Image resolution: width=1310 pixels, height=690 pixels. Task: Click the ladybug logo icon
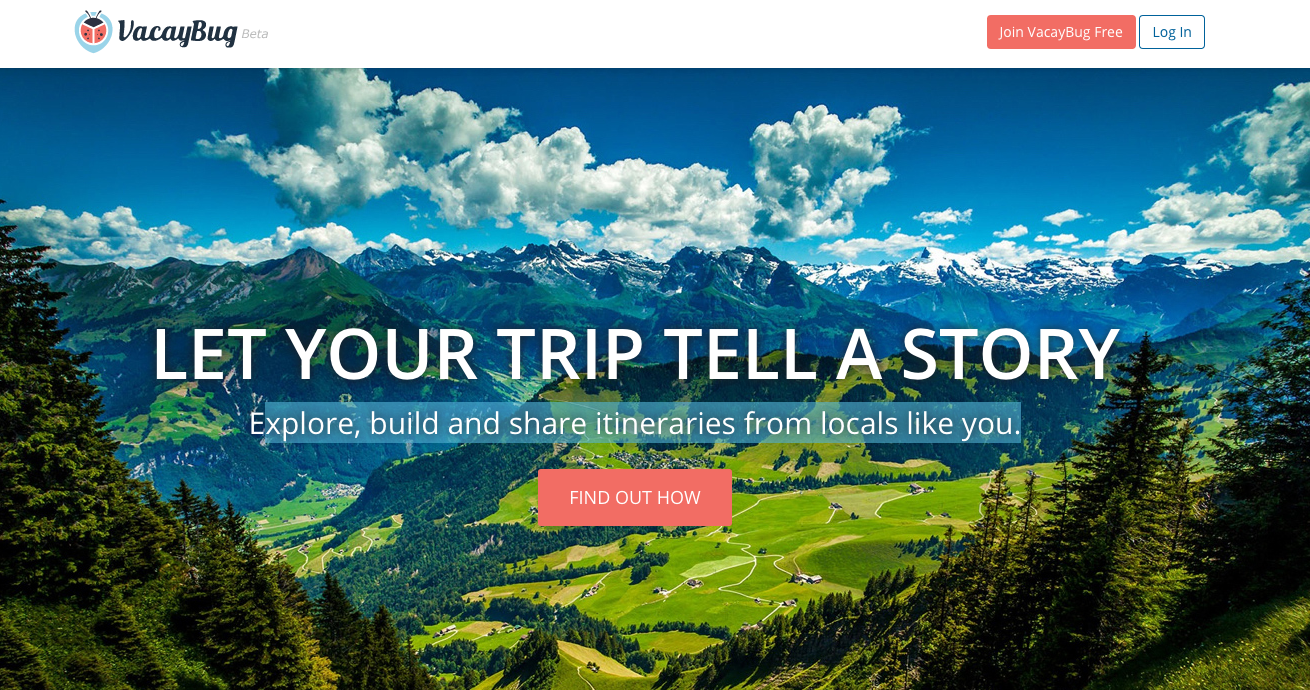pyautogui.click(x=93, y=31)
